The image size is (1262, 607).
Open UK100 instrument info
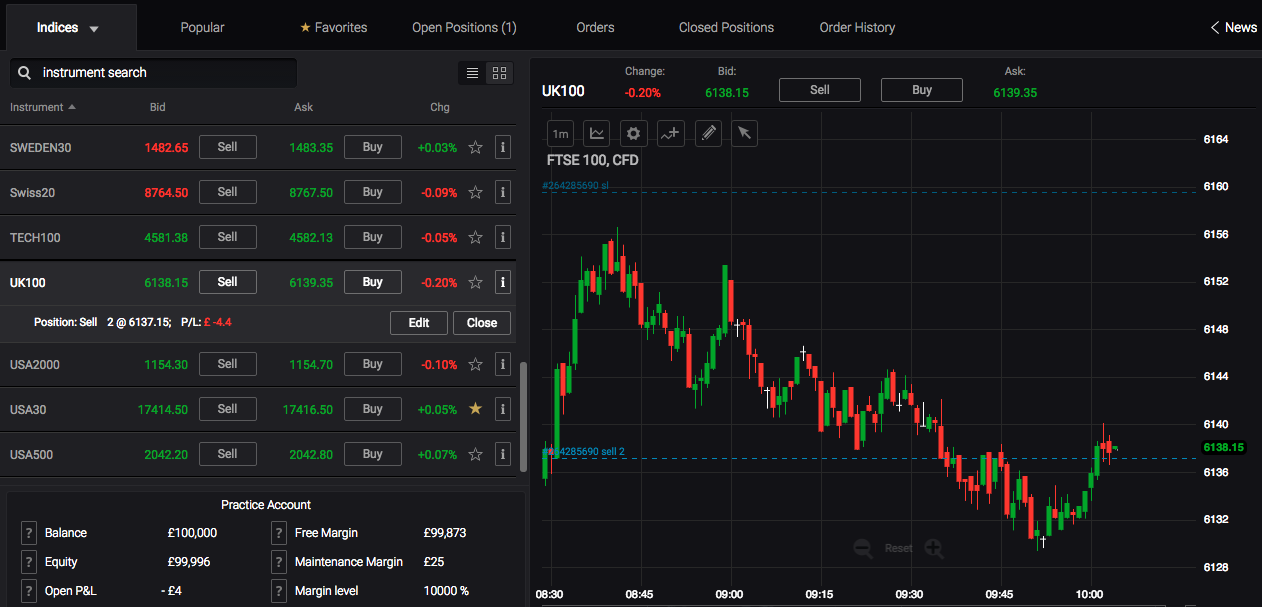(503, 282)
